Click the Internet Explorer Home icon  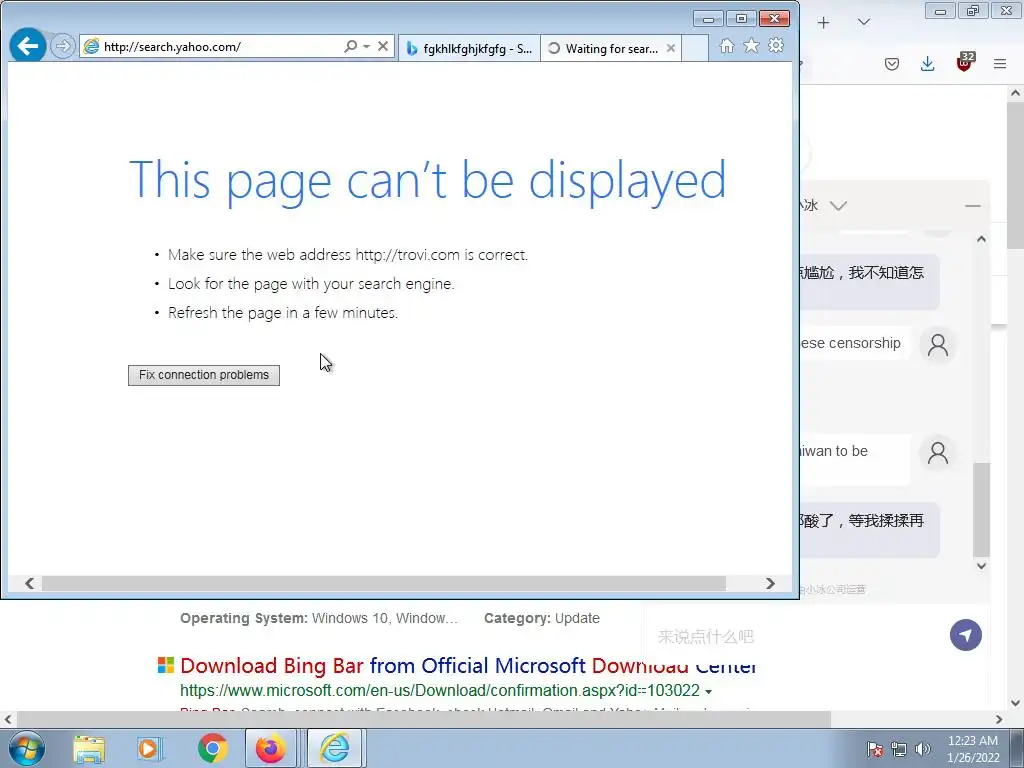[x=727, y=46]
